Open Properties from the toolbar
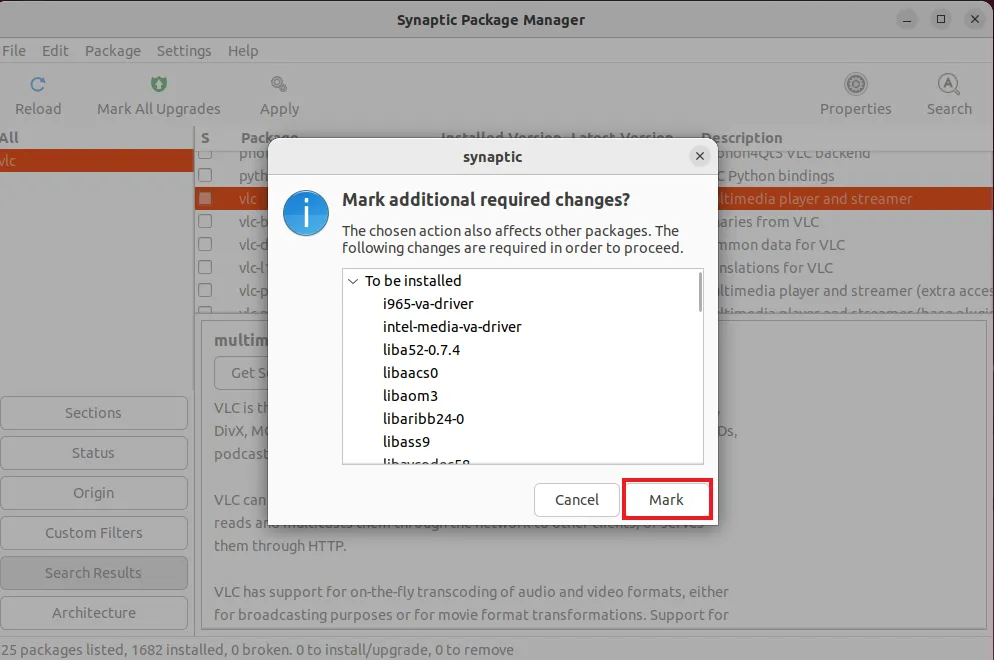994x660 pixels. click(855, 95)
